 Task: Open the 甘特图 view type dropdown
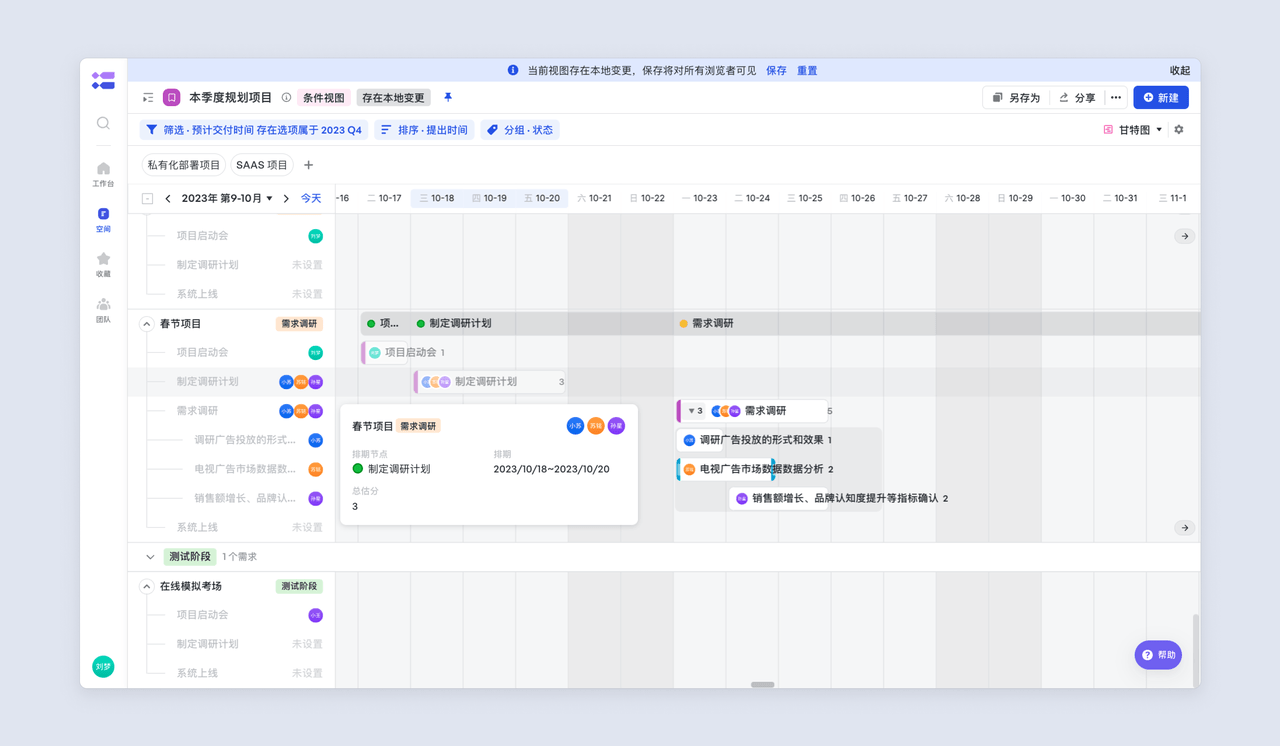tap(1134, 130)
